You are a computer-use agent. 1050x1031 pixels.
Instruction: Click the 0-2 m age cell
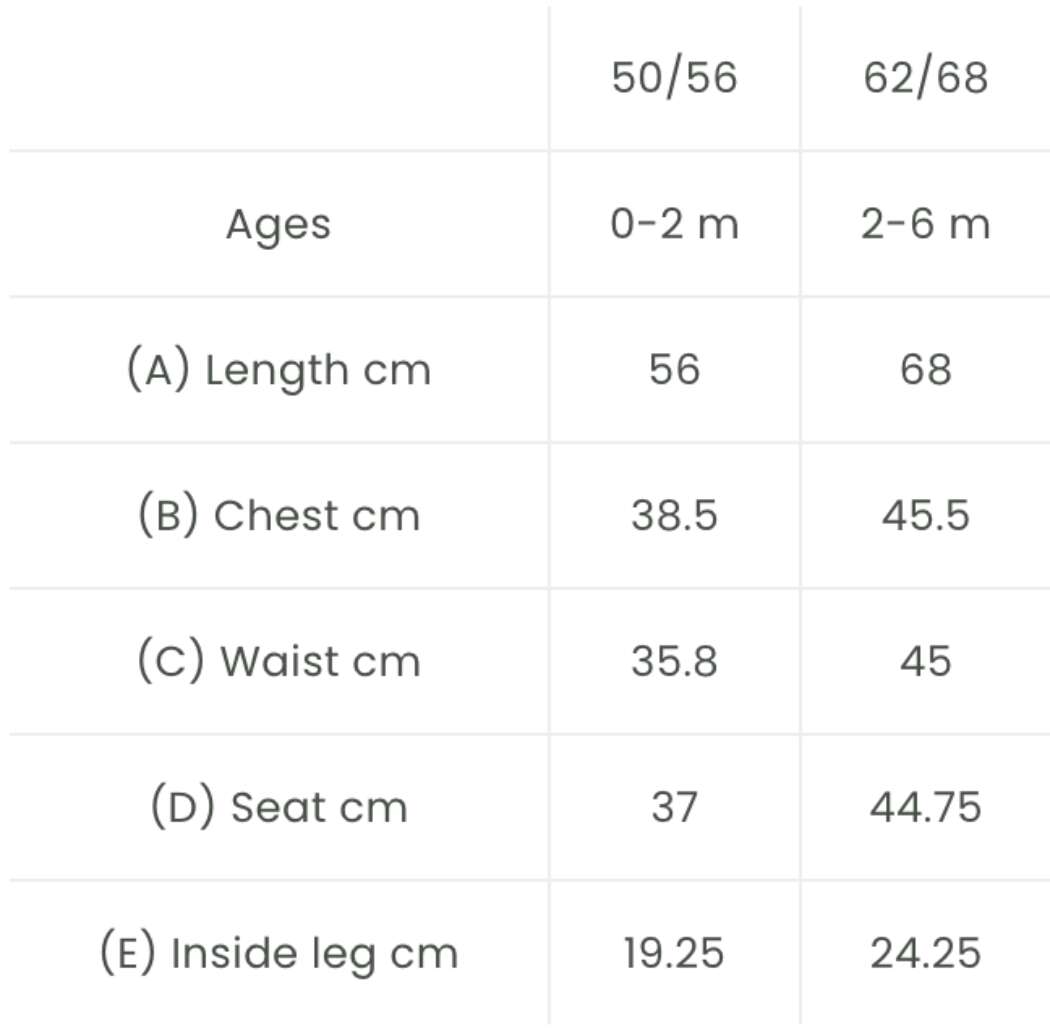click(674, 224)
